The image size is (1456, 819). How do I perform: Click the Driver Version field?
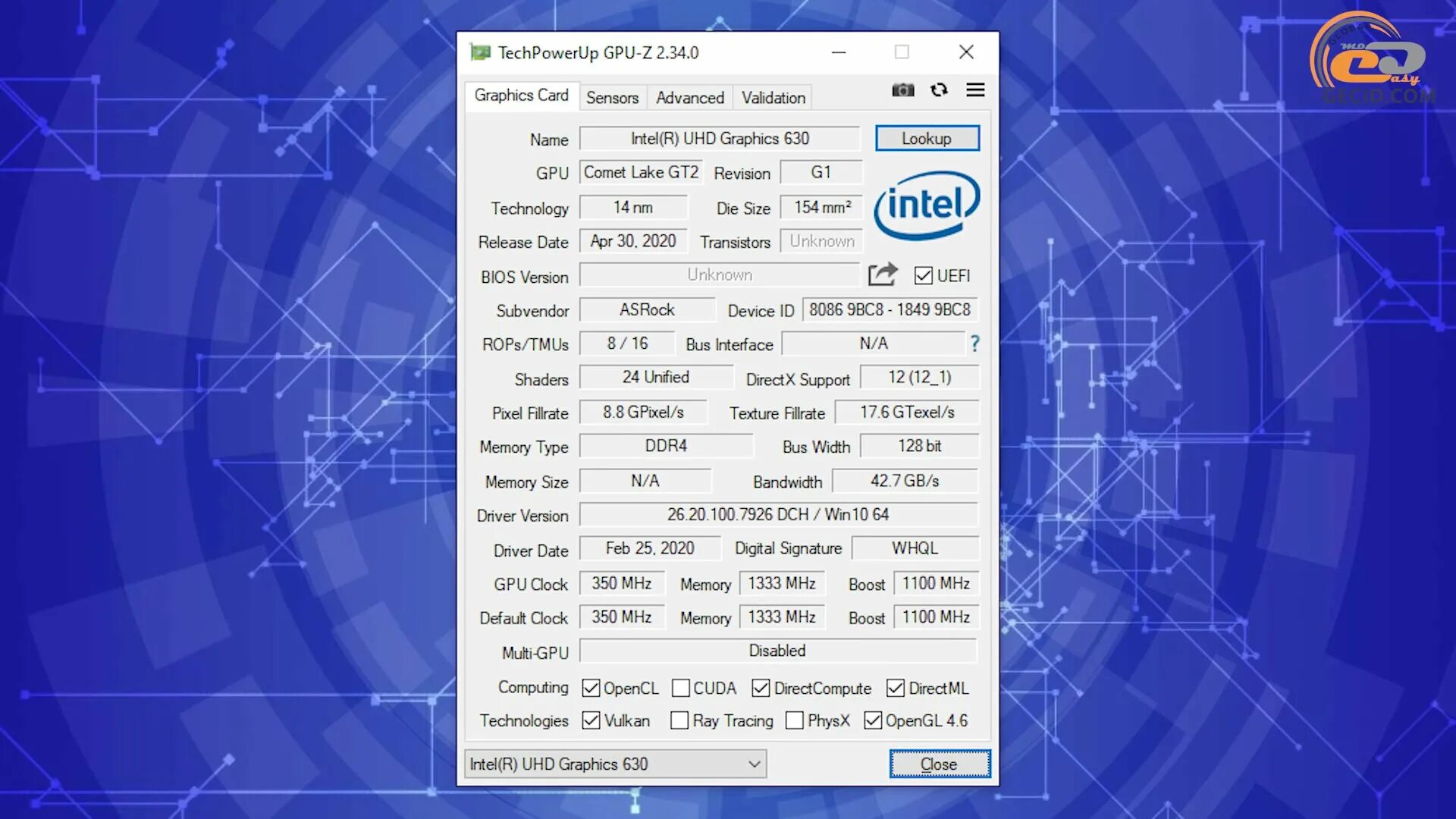pos(778,515)
